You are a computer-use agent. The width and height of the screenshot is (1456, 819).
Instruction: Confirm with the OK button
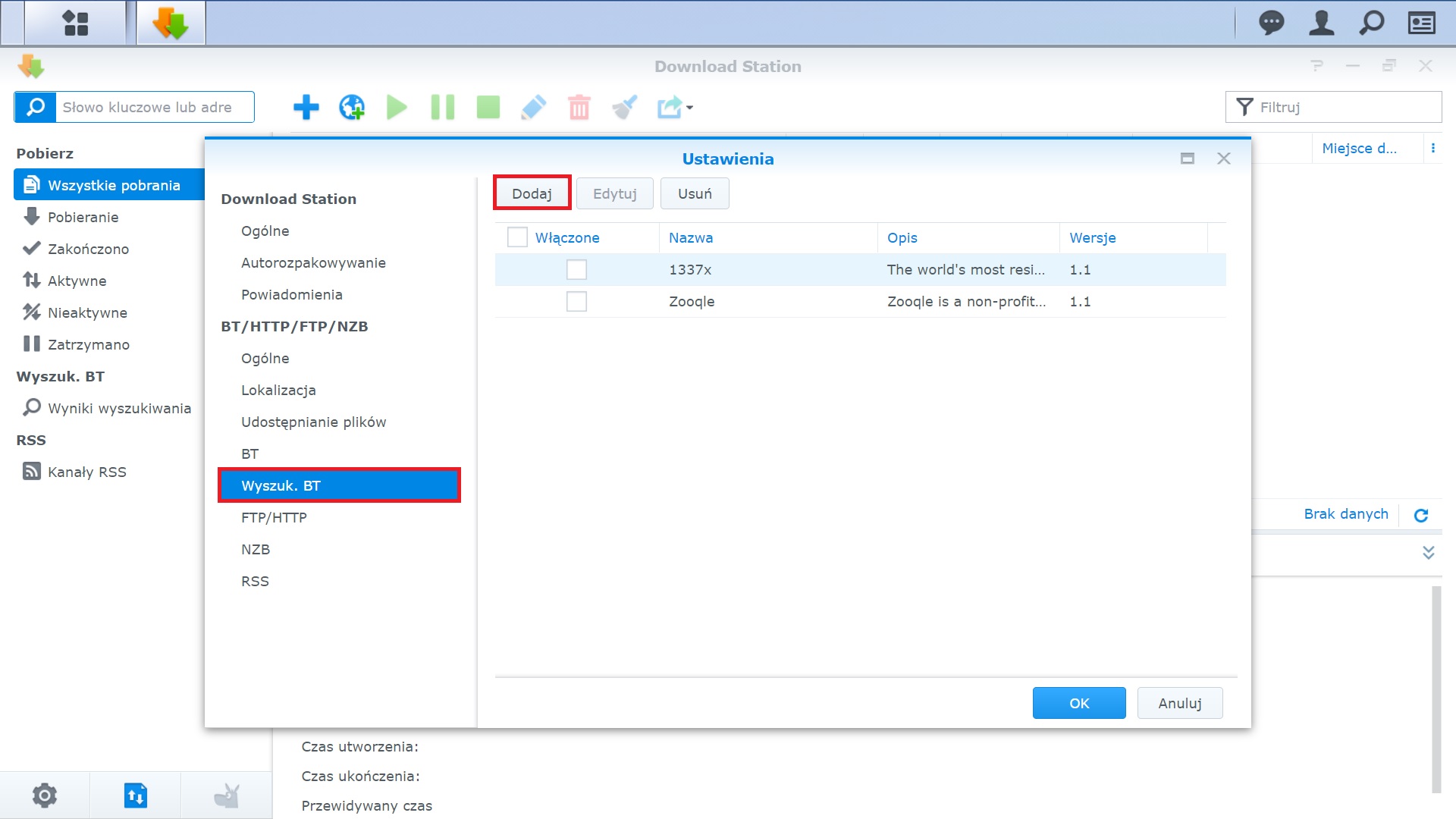click(x=1079, y=703)
